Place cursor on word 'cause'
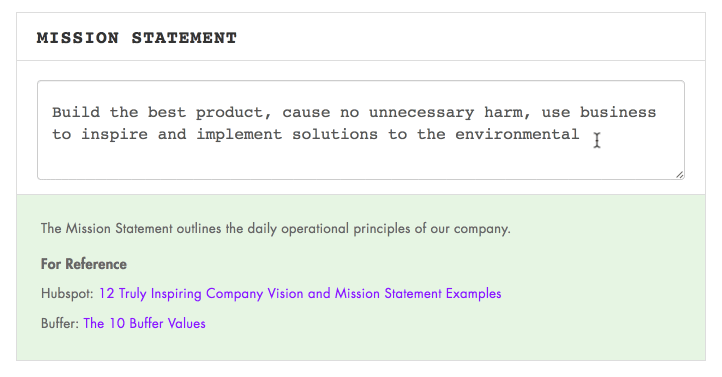 pos(306,113)
